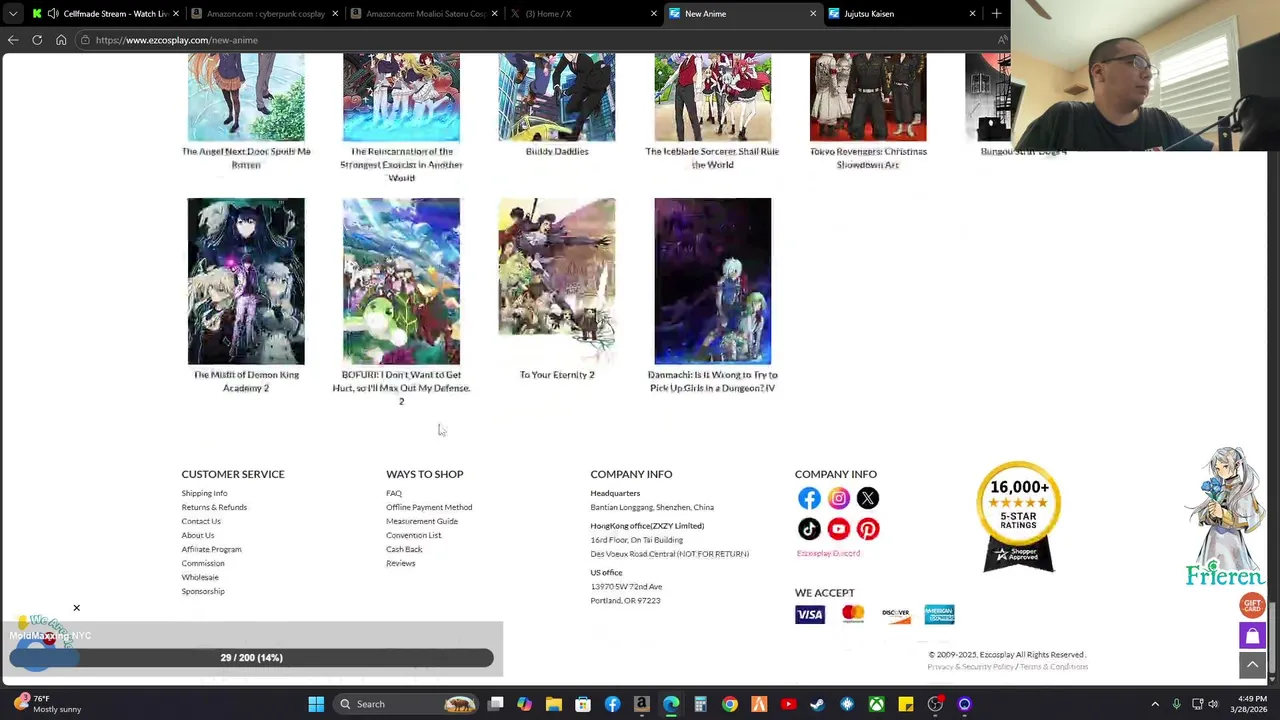Open the Buddy Daddies title link
This screenshot has width=1280, height=720.
point(557,151)
